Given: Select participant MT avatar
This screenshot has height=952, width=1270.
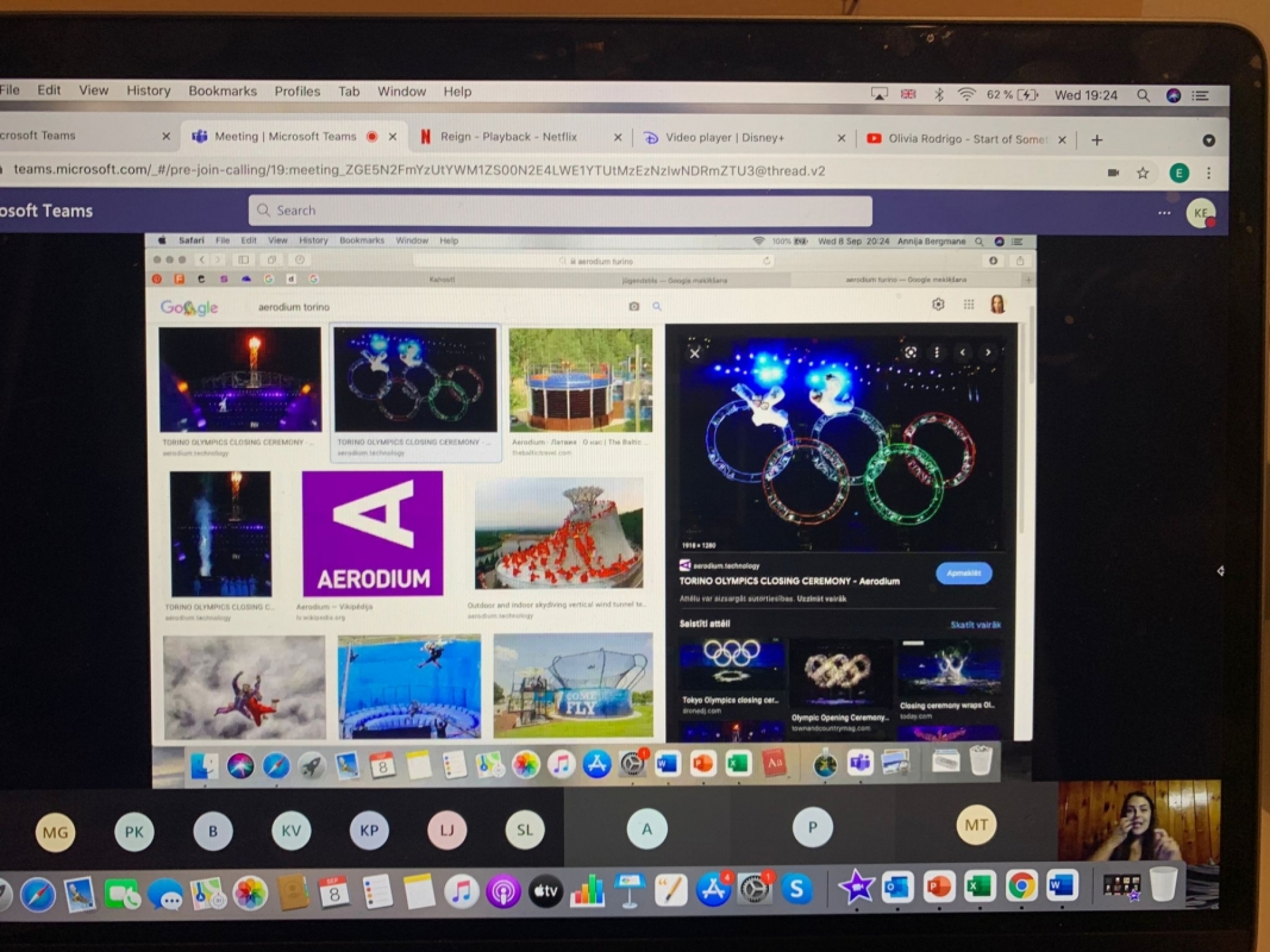Looking at the screenshot, I should (976, 825).
